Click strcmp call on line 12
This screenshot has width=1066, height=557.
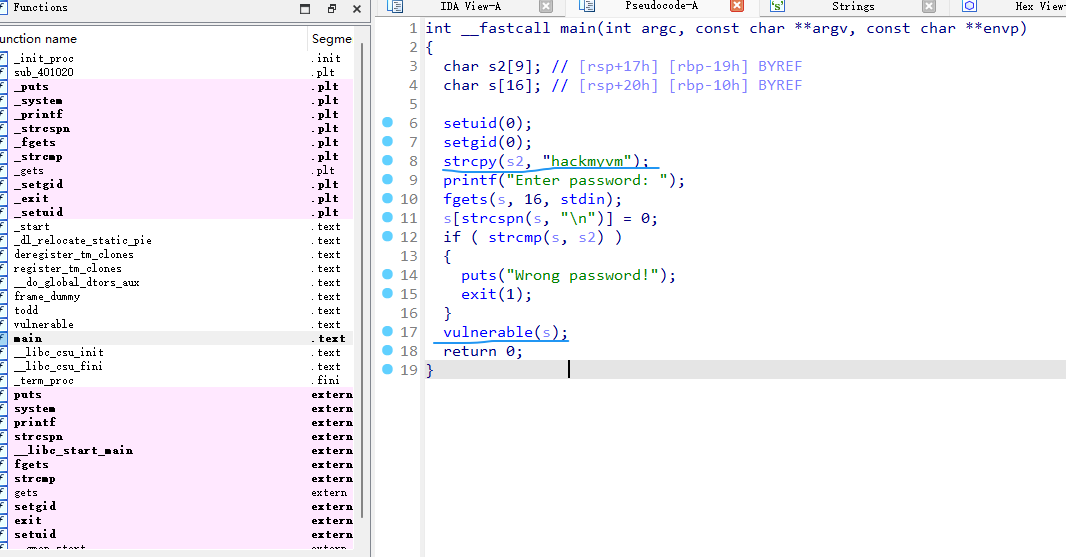tap(515, 237)
